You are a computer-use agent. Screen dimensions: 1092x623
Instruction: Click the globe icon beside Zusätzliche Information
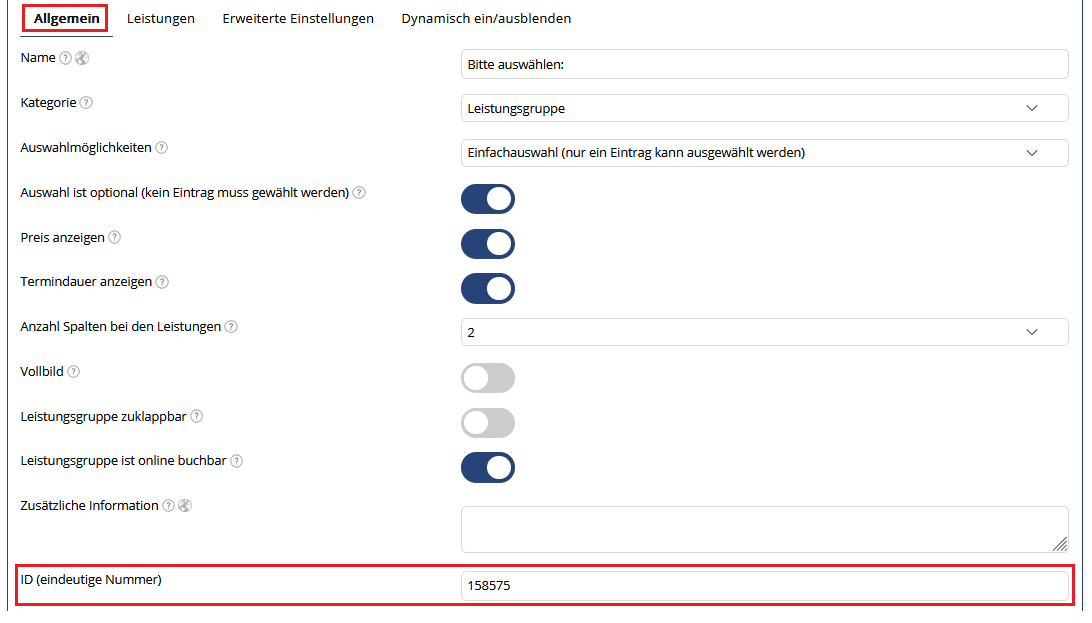(185, 506)
